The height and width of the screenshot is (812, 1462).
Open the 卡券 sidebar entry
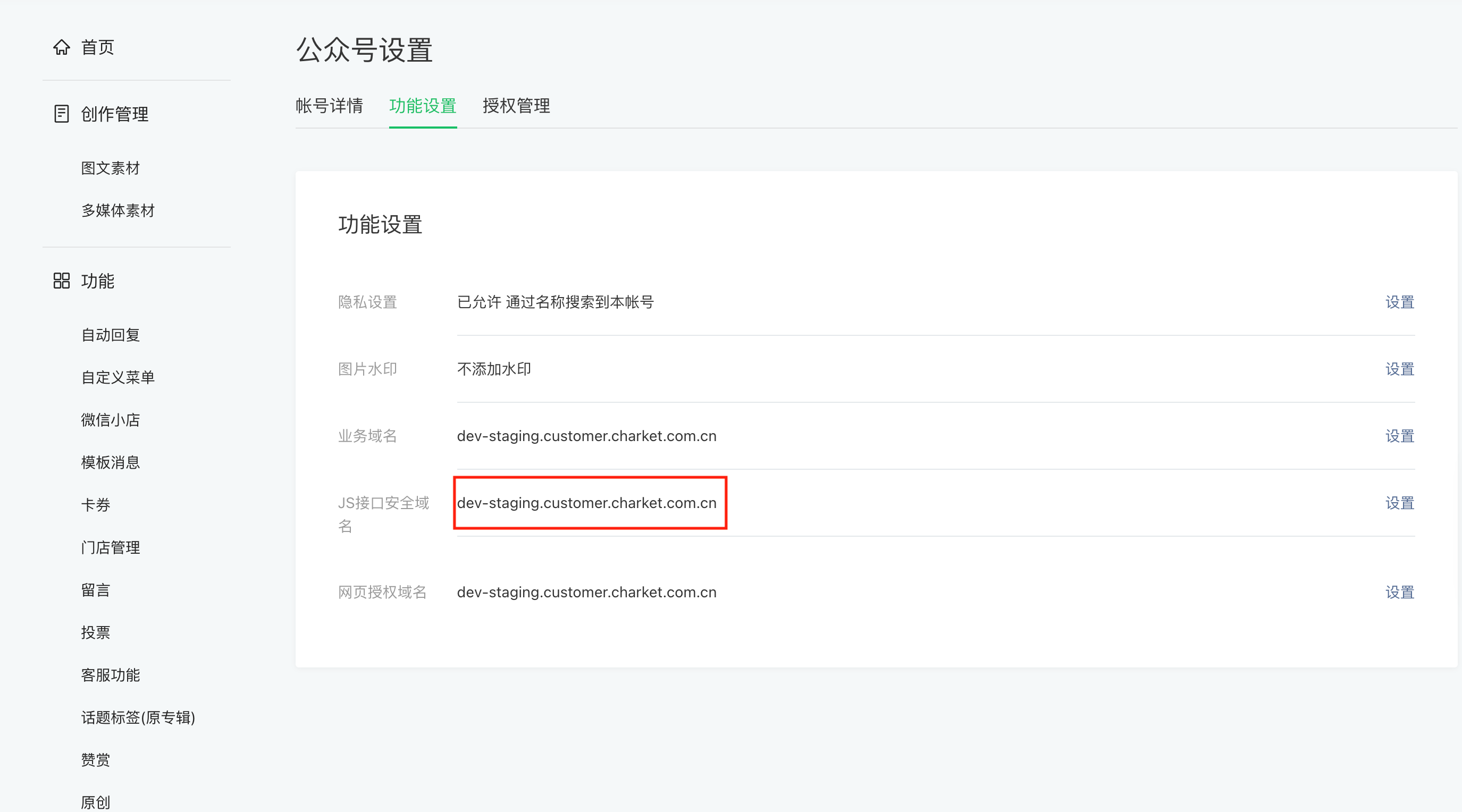point(95,505)
